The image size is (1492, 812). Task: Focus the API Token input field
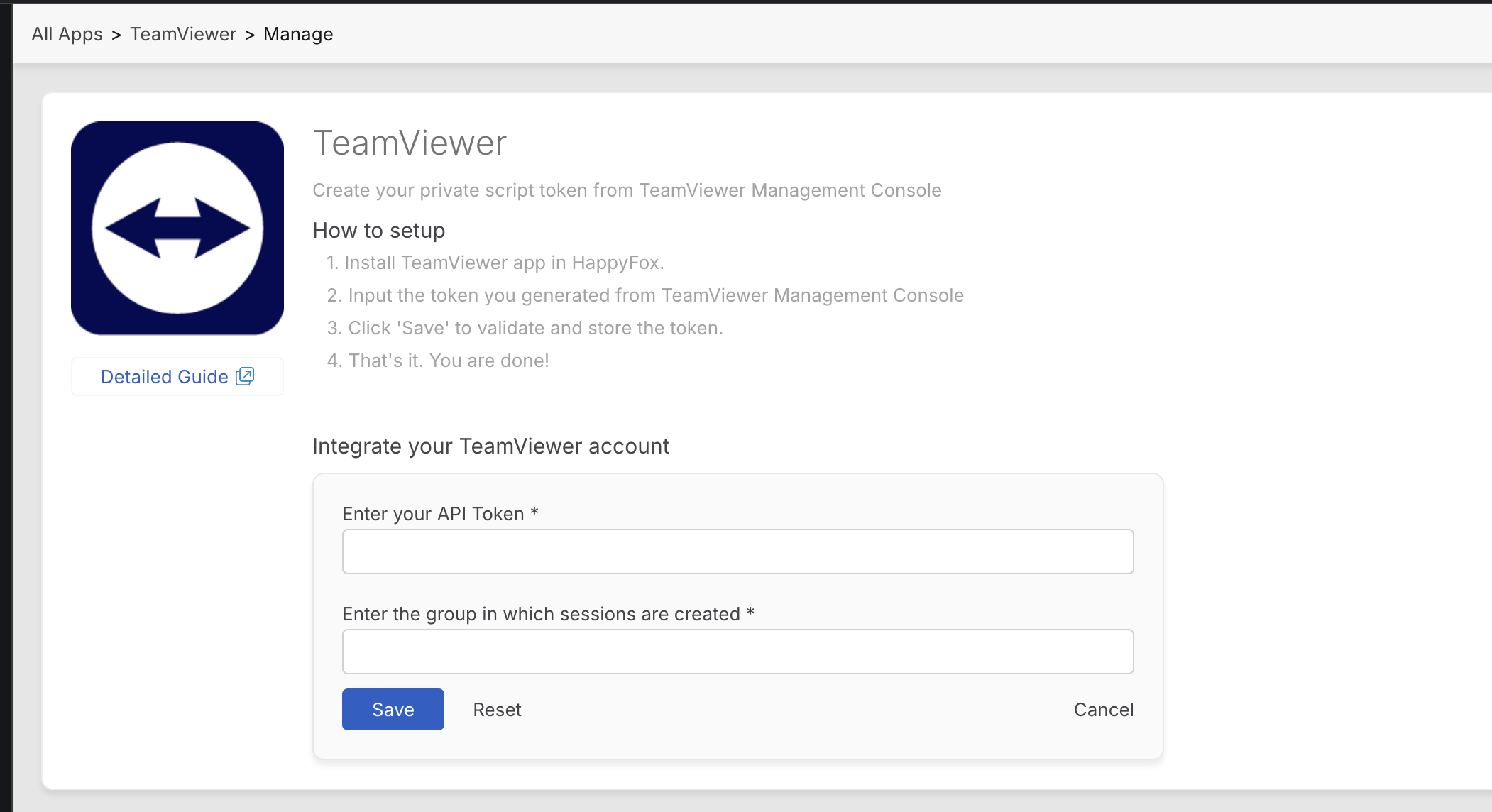(x=738, y=552)
